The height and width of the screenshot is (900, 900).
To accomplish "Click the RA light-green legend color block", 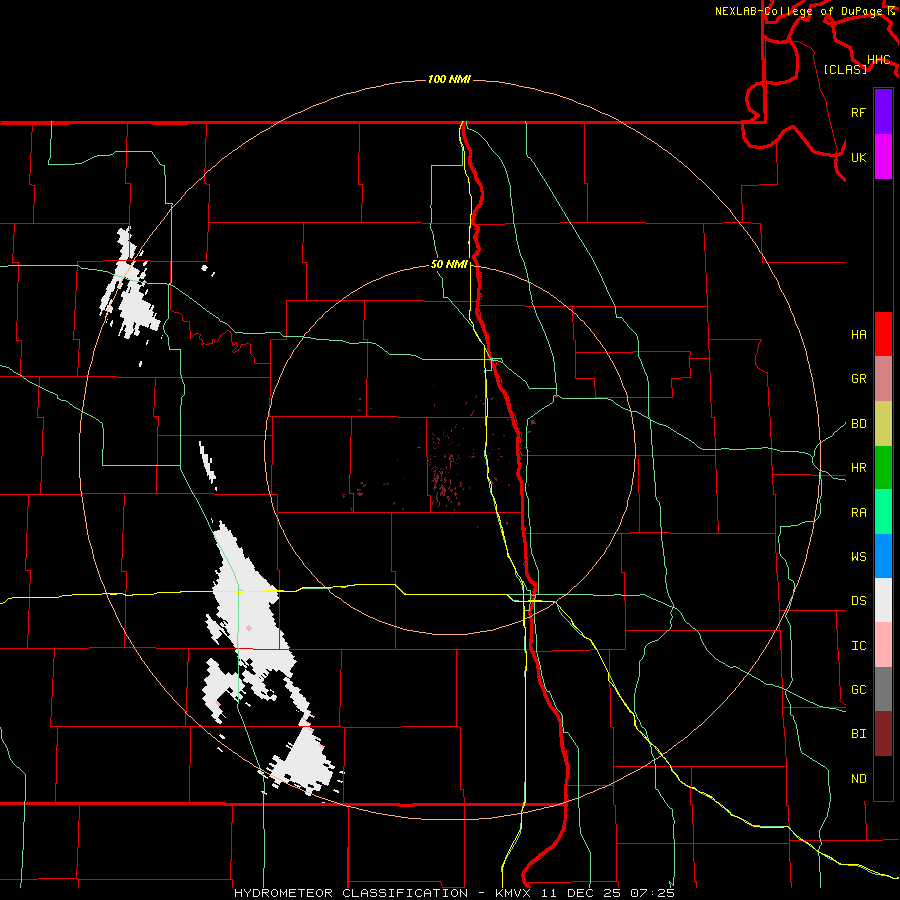I will (883, 512).
